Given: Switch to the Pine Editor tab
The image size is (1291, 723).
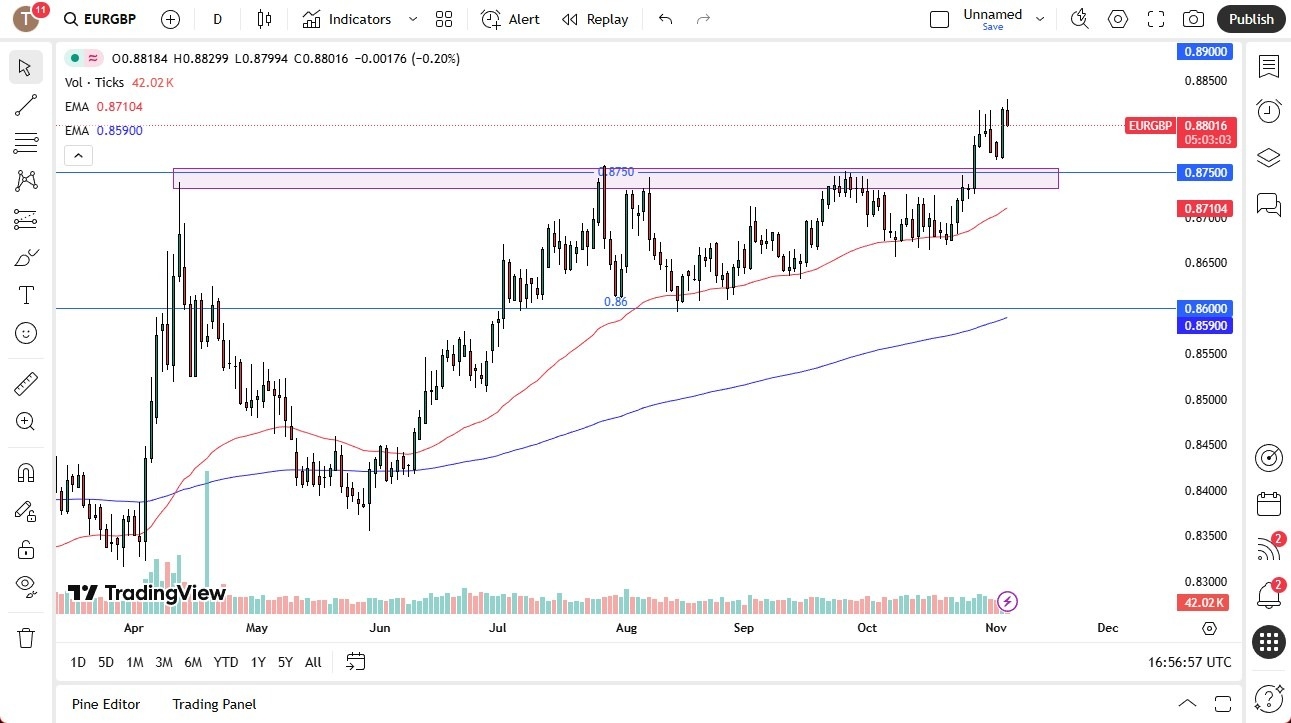Looking at the screenshot, I should coord(105,704).
